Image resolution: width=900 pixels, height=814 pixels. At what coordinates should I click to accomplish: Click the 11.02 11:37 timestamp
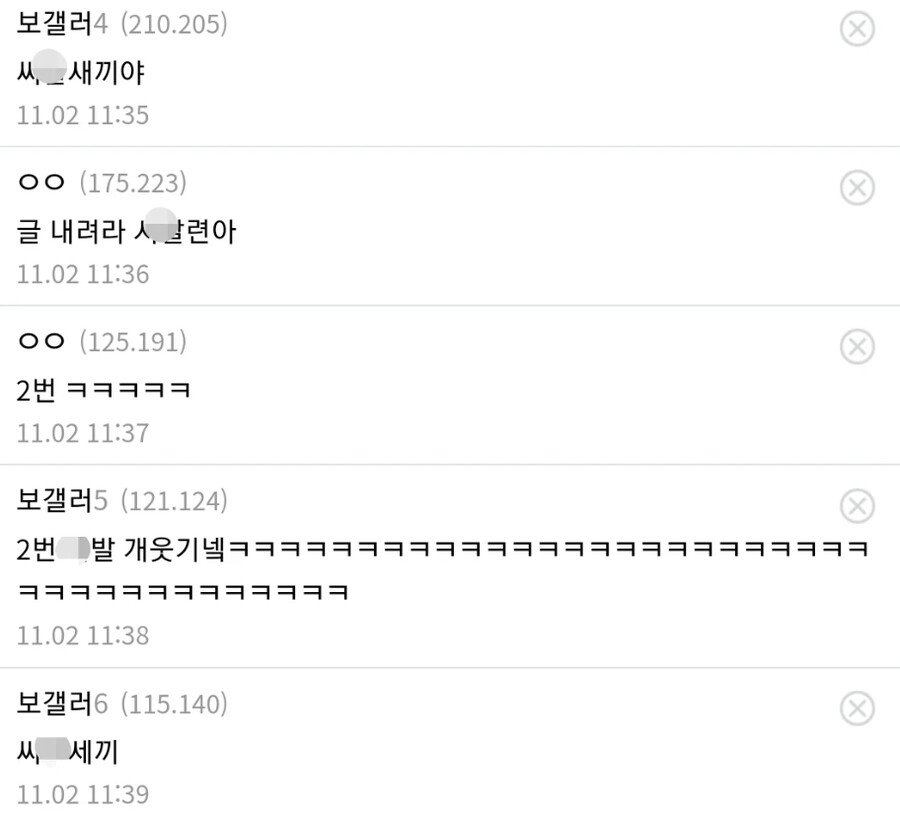tap(83, 433)
